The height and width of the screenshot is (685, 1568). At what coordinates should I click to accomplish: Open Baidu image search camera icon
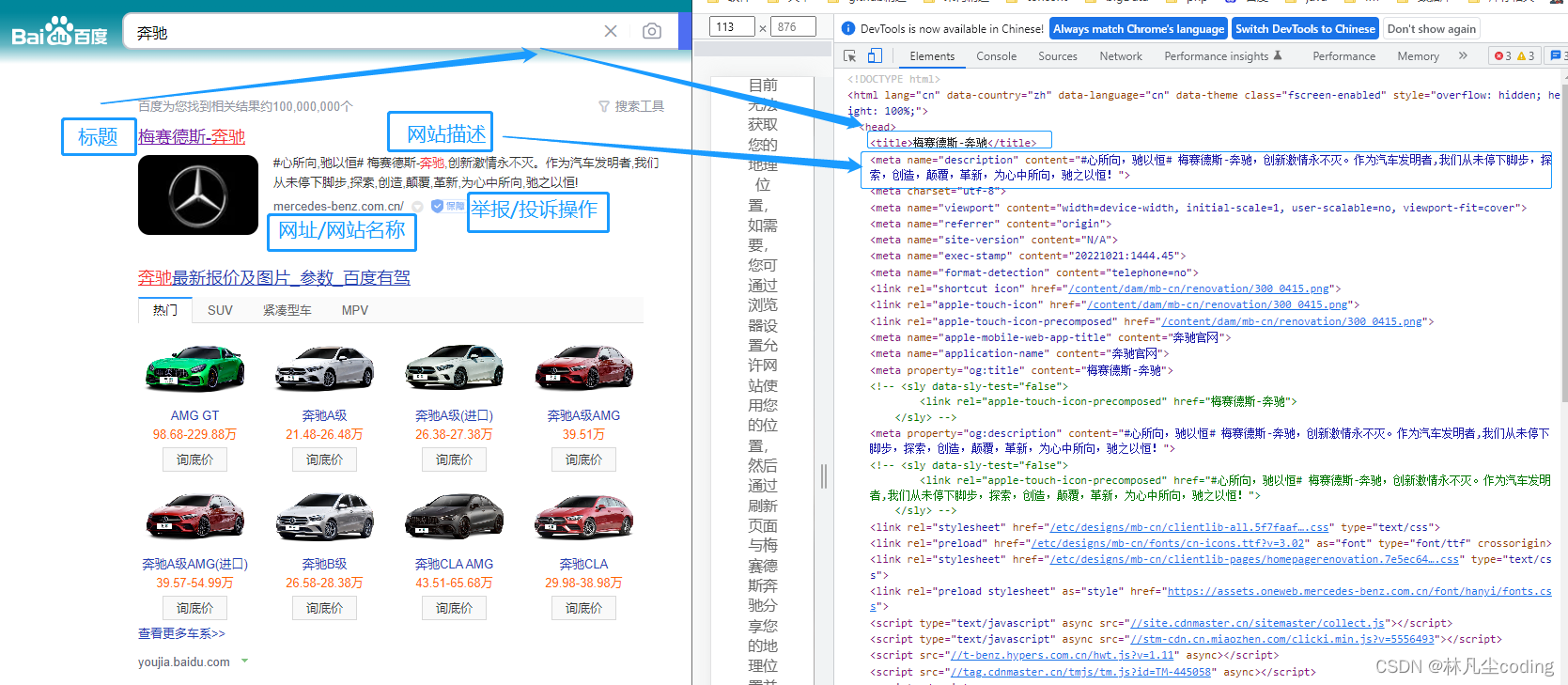(x=652, y=31)
